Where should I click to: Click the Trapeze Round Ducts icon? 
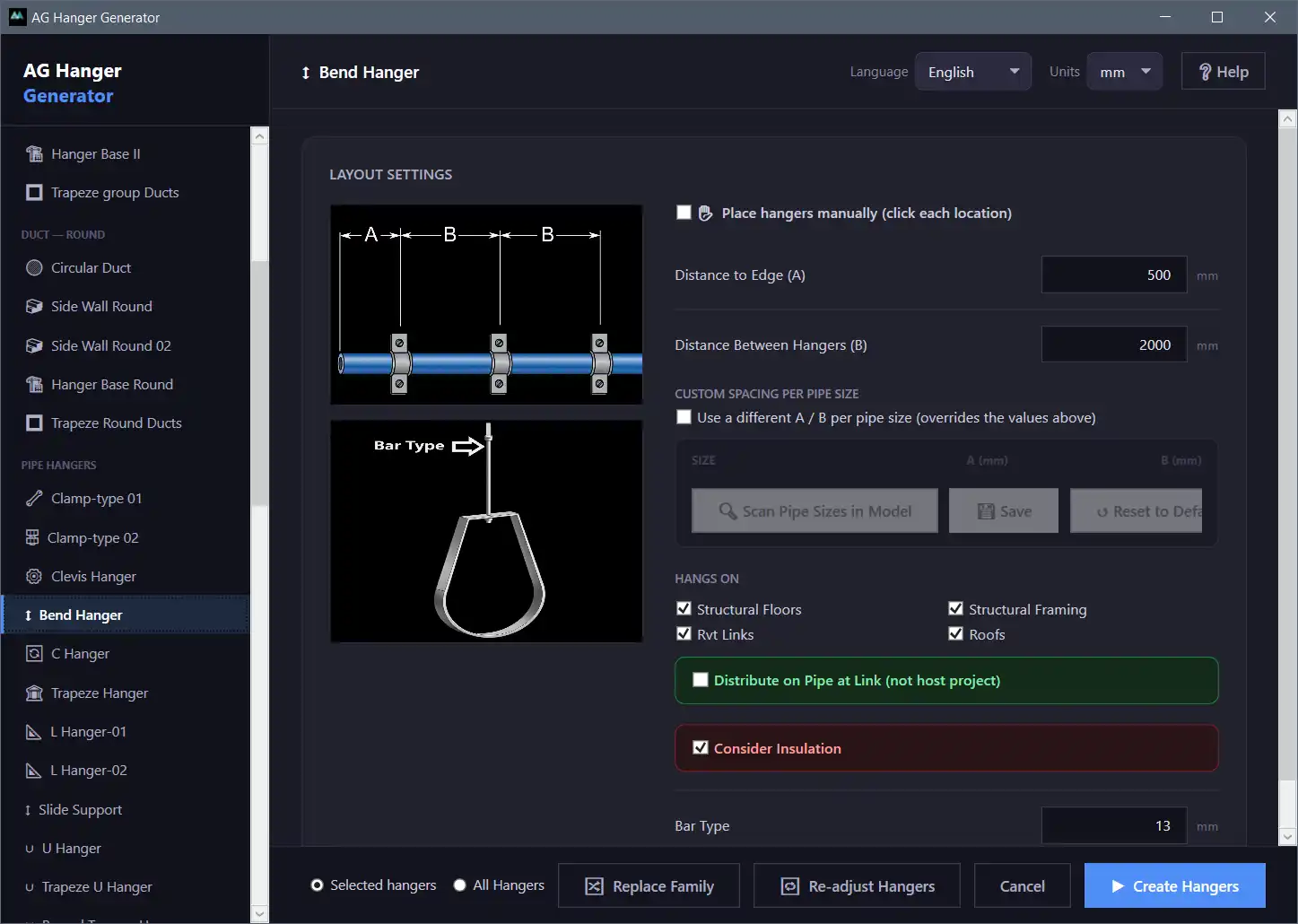34,423
